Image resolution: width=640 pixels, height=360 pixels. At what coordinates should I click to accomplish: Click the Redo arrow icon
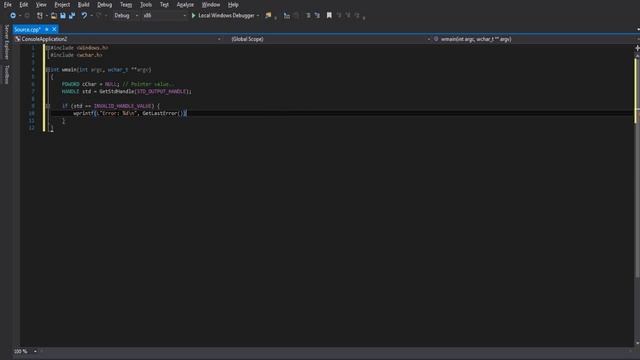[98, 16]
